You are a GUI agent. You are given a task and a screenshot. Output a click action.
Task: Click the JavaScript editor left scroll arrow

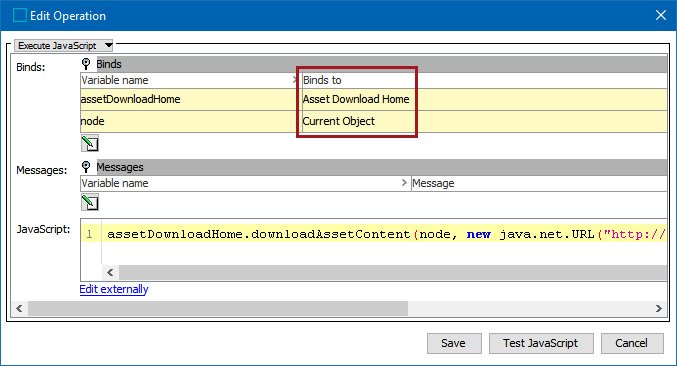(110, 272)
